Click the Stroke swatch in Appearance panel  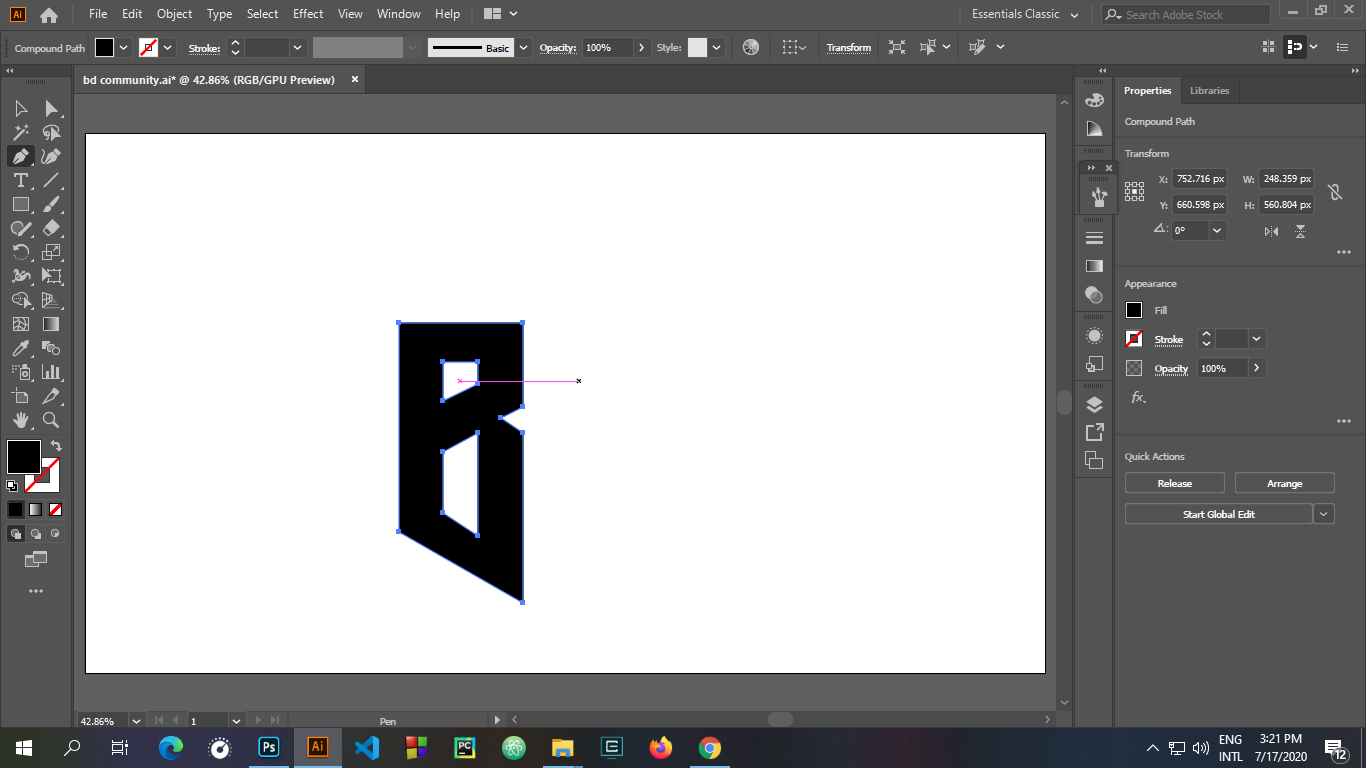(1134, 339)
